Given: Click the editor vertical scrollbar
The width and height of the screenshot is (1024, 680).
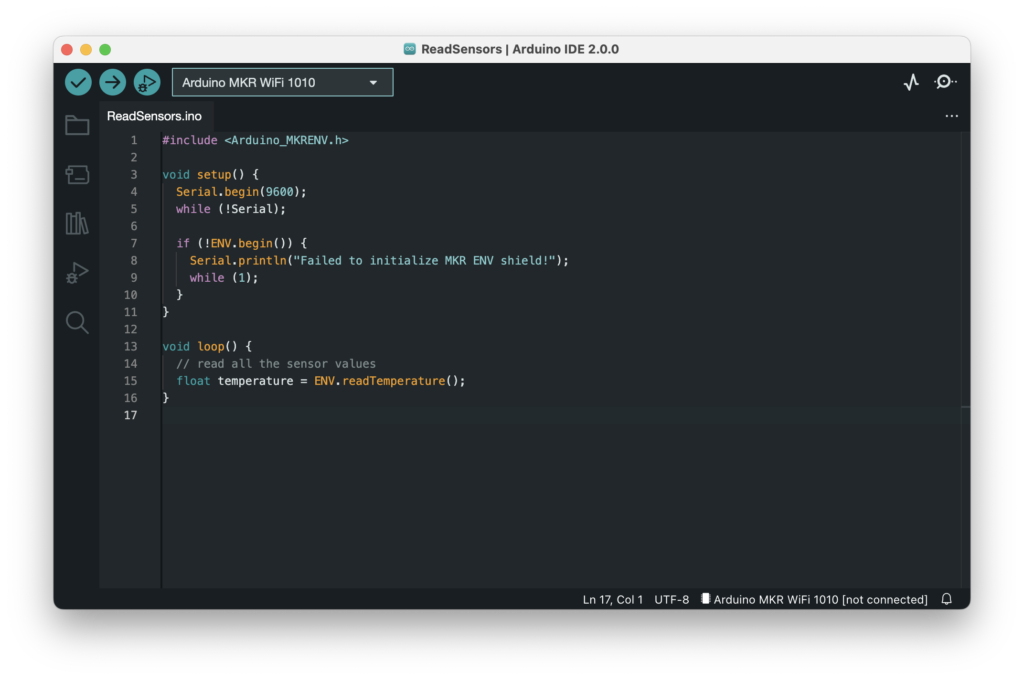Looking at the screenshot, I should point(965,359).
